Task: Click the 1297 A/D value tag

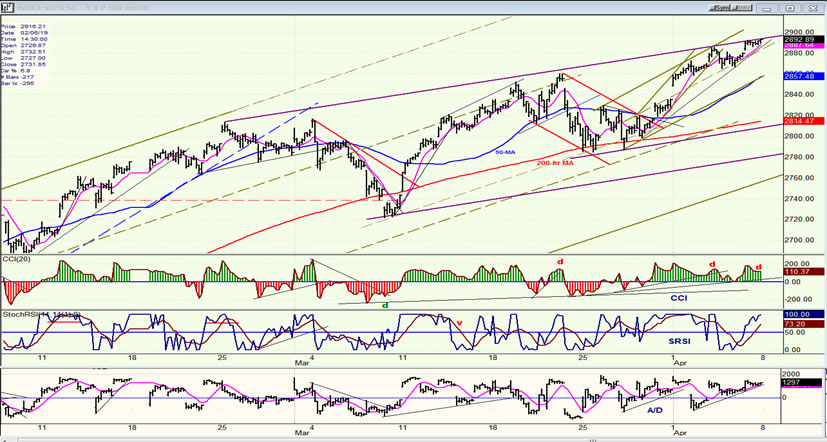Action: 802,382
